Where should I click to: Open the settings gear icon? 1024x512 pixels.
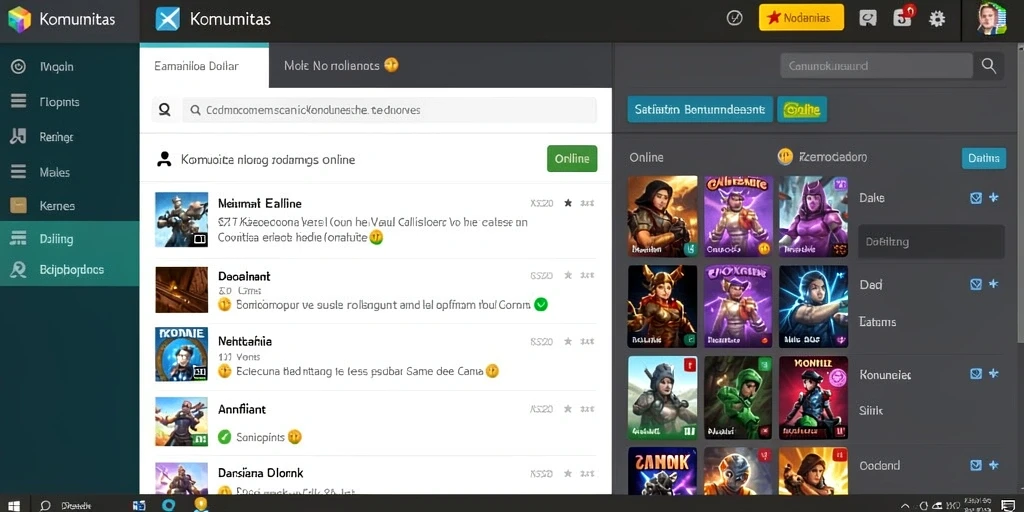tap(937, 18)
